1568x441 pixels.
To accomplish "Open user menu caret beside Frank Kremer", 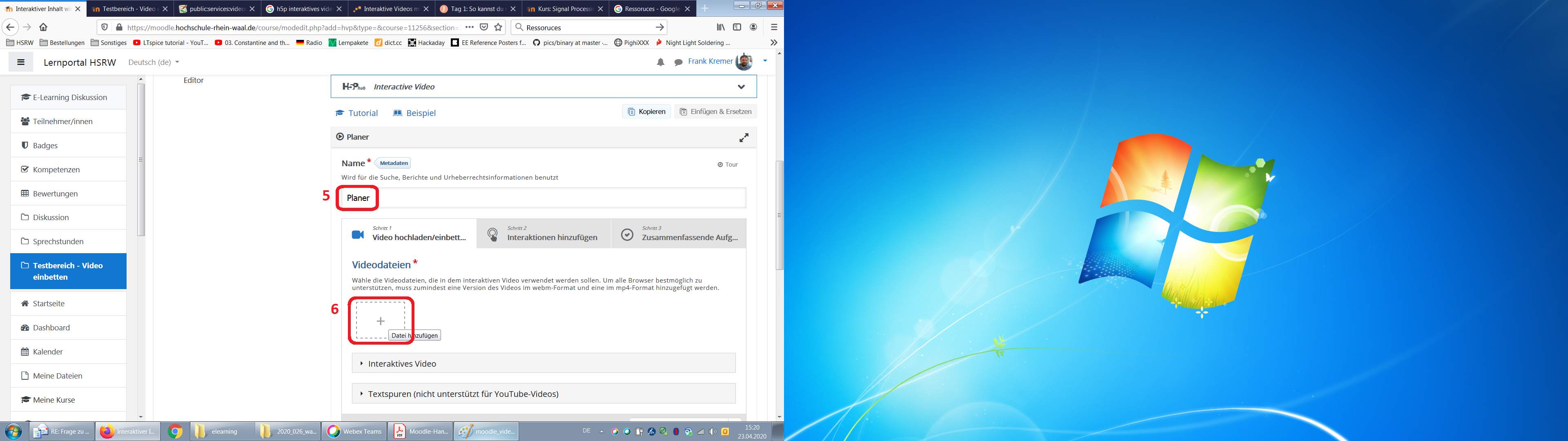I will tap(765, 61).
